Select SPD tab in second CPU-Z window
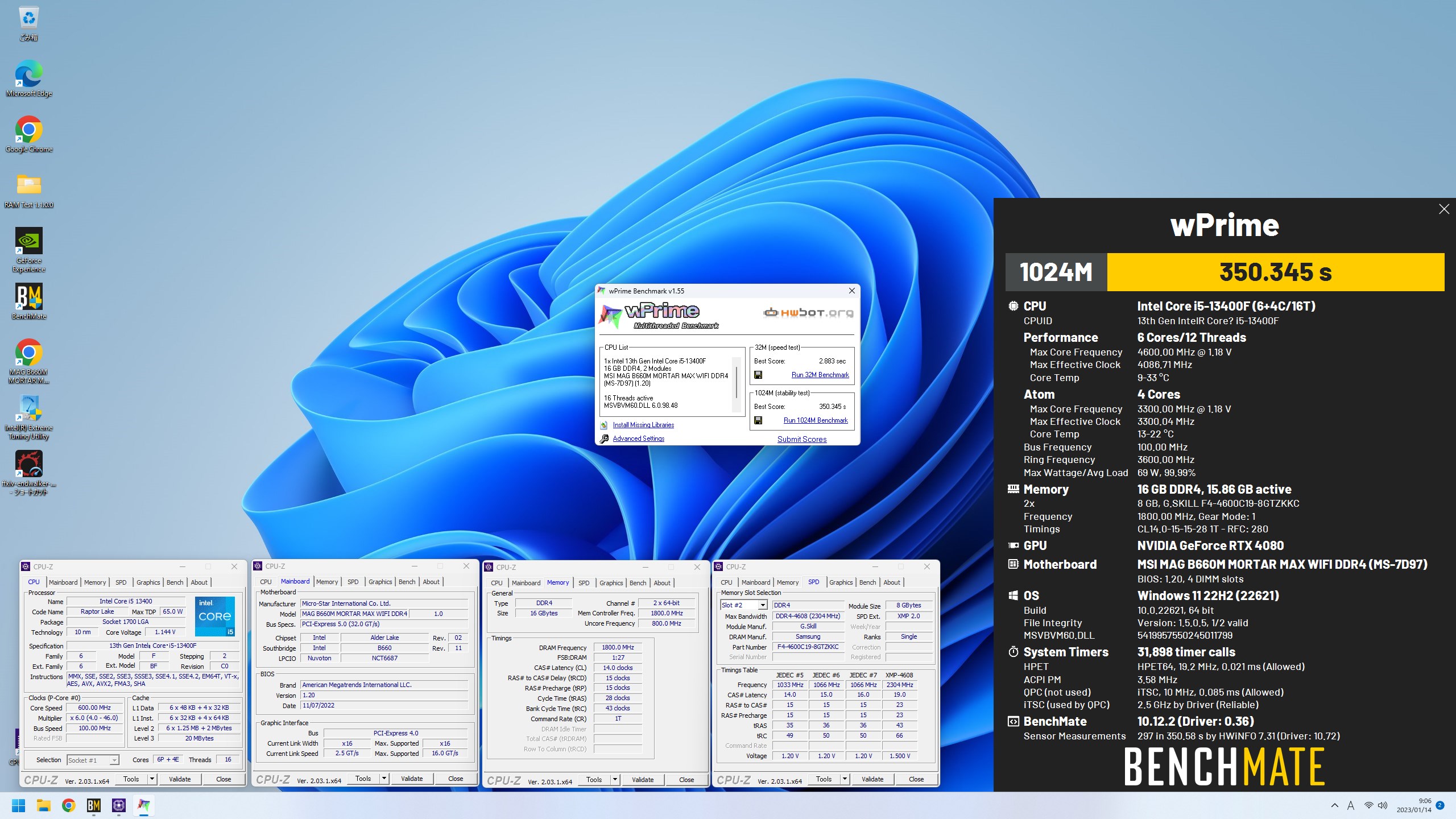This screenshot has height=819, width=1456. point(353,582)
